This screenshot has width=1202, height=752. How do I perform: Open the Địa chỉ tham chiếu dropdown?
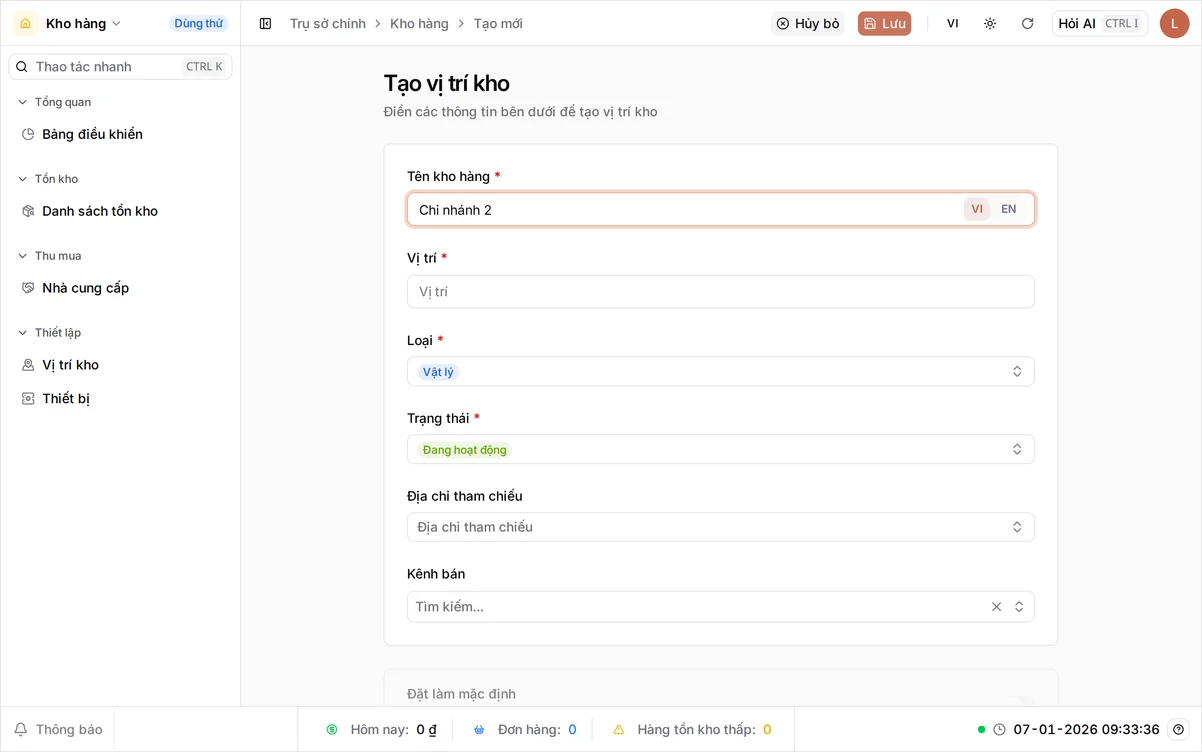(720, 527)
